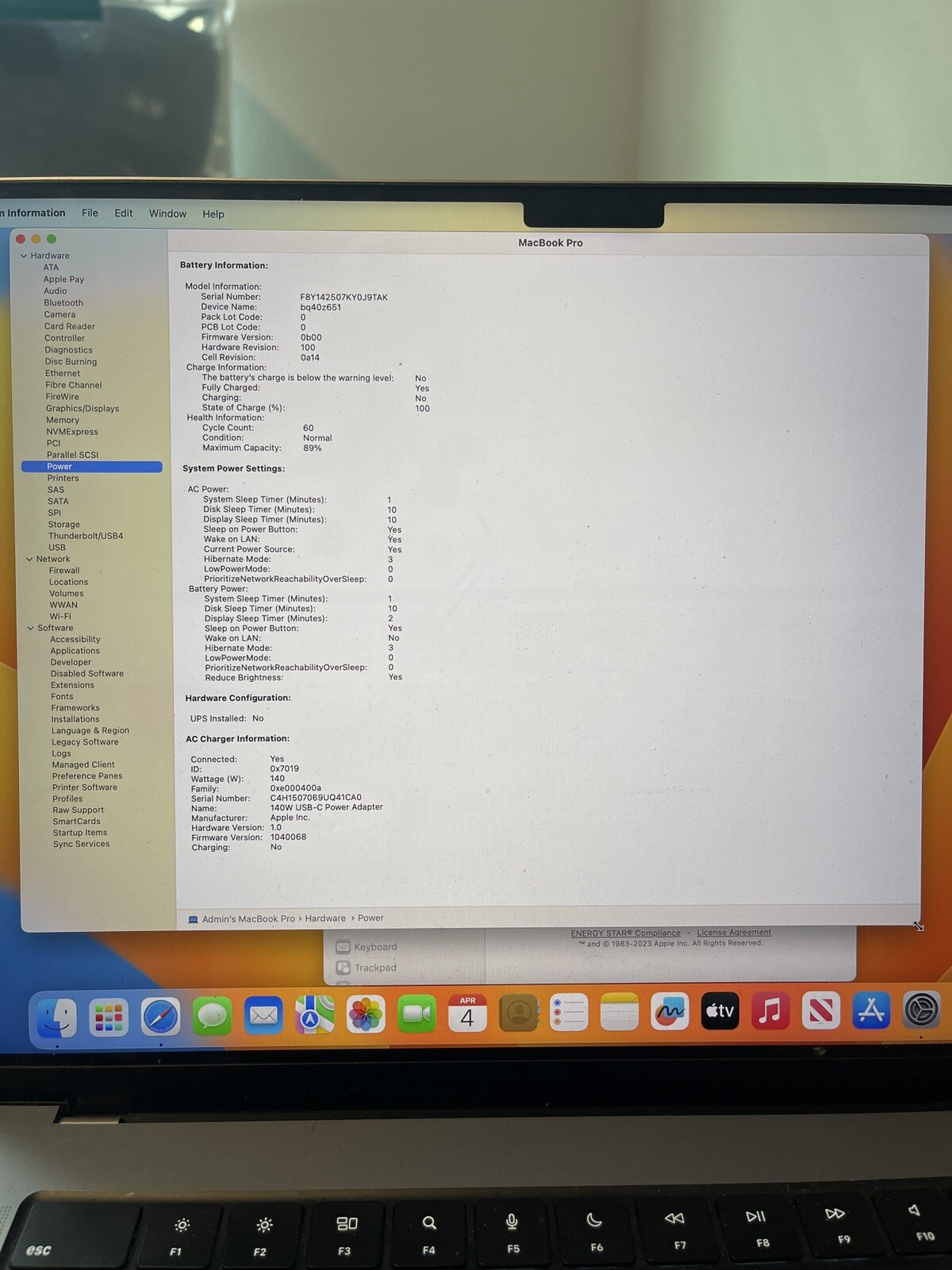Select Bluetooth in the sidebar
The height and width of the screenshot is (1270, 952).
[63, 302]
